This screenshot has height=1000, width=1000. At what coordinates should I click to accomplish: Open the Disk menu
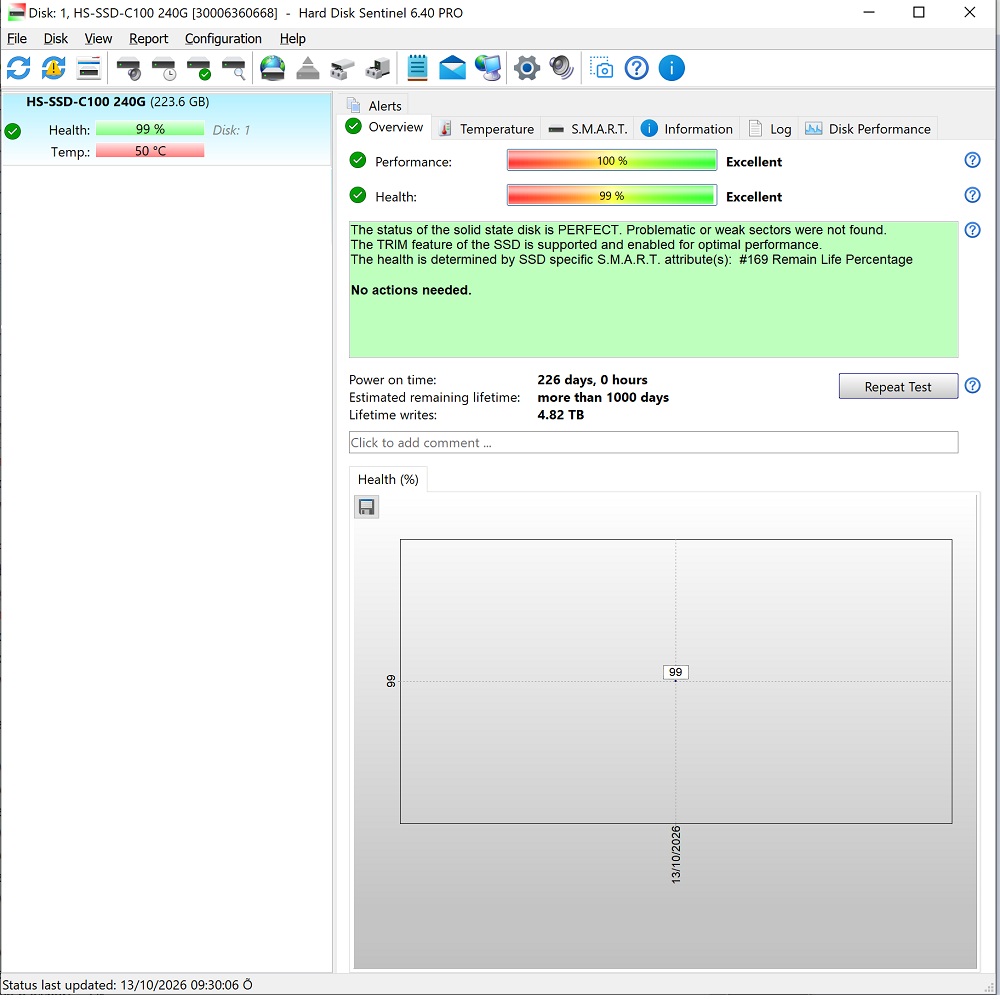point(55,39)
